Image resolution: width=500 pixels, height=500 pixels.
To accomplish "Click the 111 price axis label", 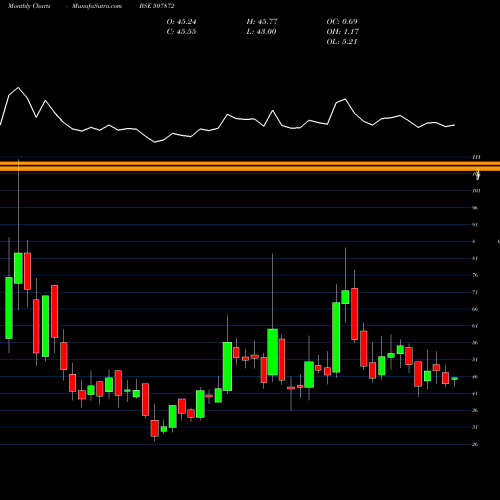I will (x=476, y=157).
